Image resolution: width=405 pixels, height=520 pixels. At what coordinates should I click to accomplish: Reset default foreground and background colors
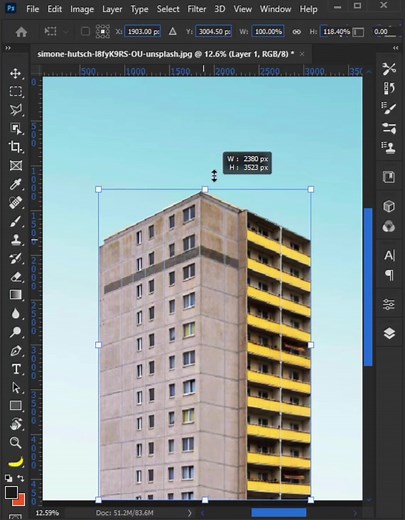[8, 478]
